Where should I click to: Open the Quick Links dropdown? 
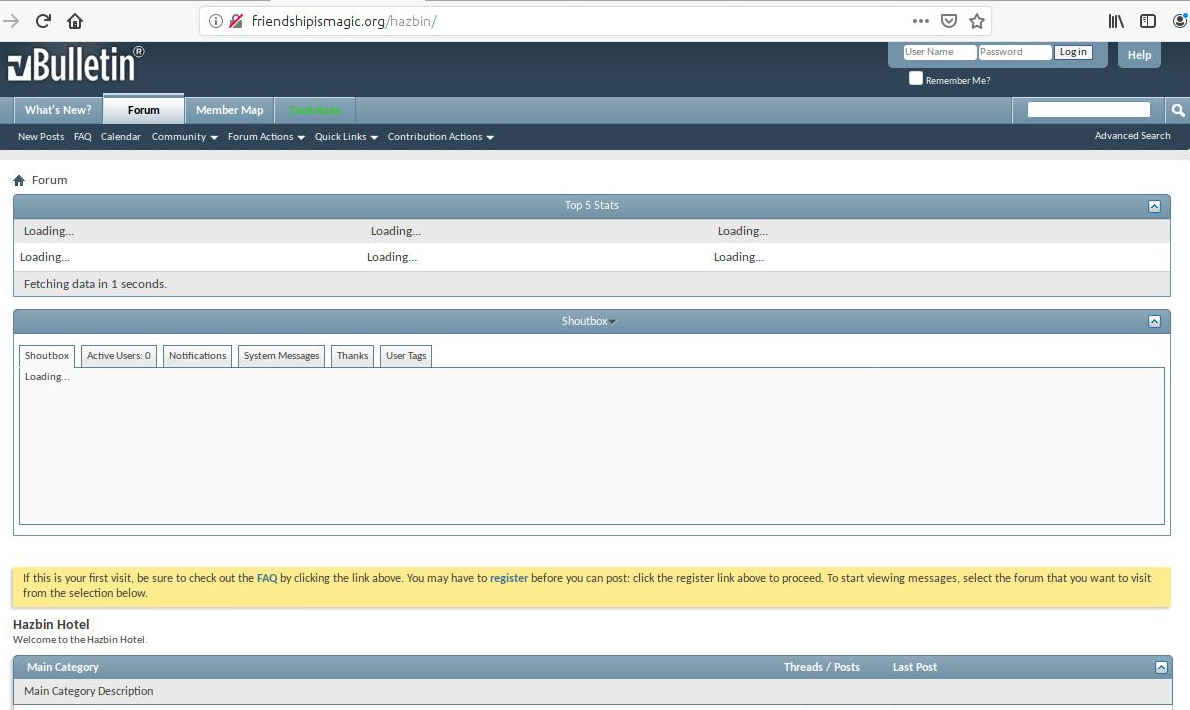(346, 137)
